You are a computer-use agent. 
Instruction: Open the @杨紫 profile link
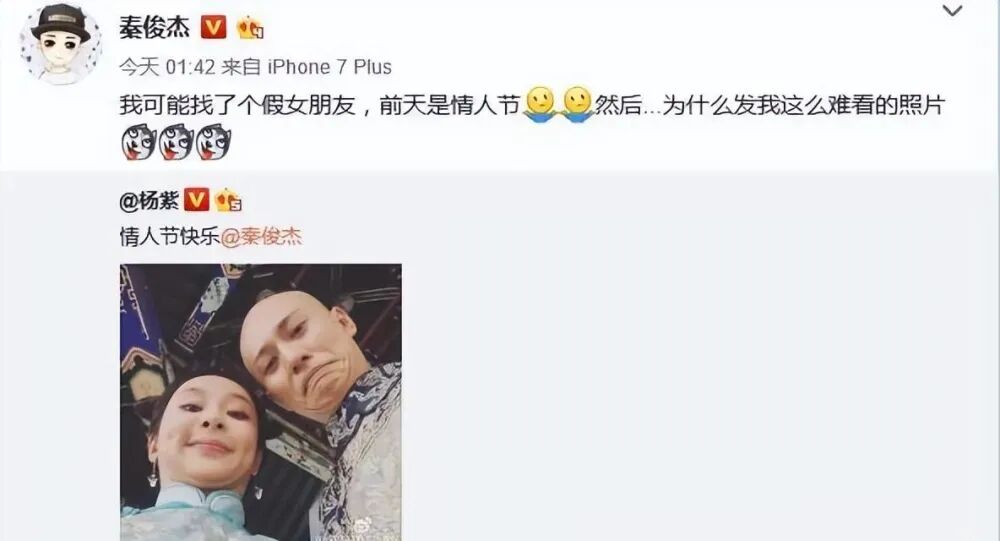[x=149, y=201]
